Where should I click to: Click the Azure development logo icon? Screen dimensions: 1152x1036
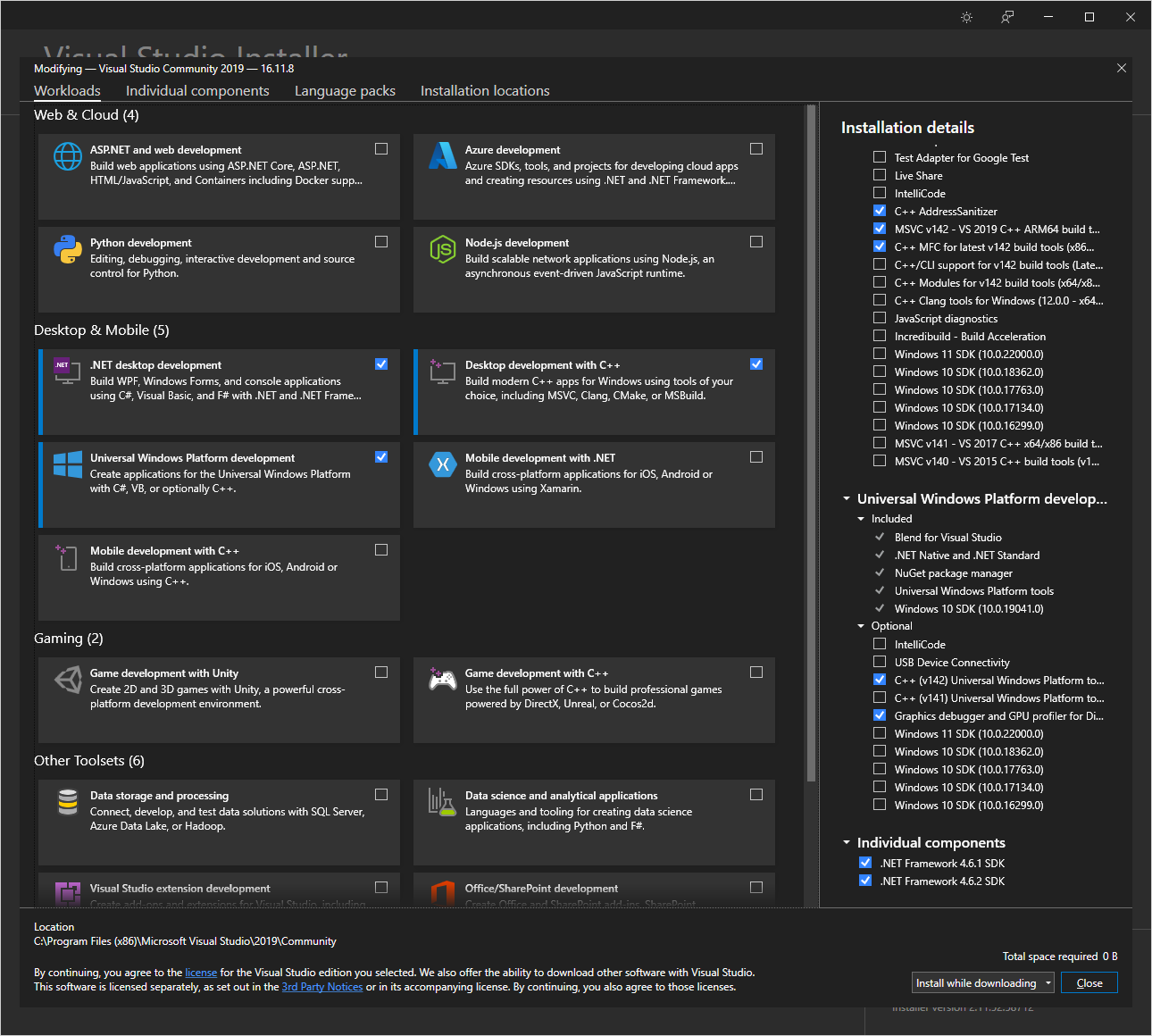pos(443,156)
